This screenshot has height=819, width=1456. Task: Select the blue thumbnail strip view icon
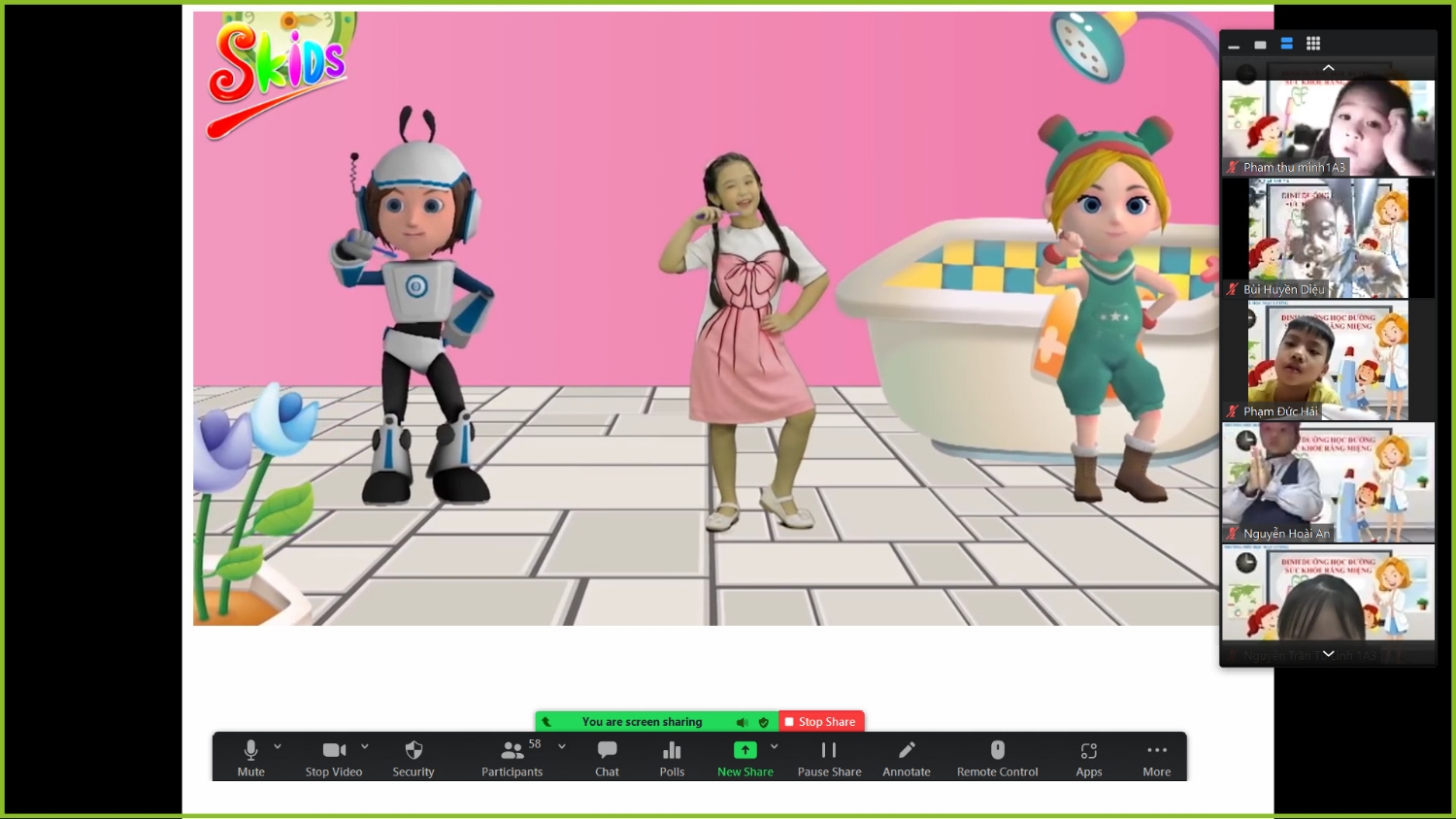[1287, 44]
